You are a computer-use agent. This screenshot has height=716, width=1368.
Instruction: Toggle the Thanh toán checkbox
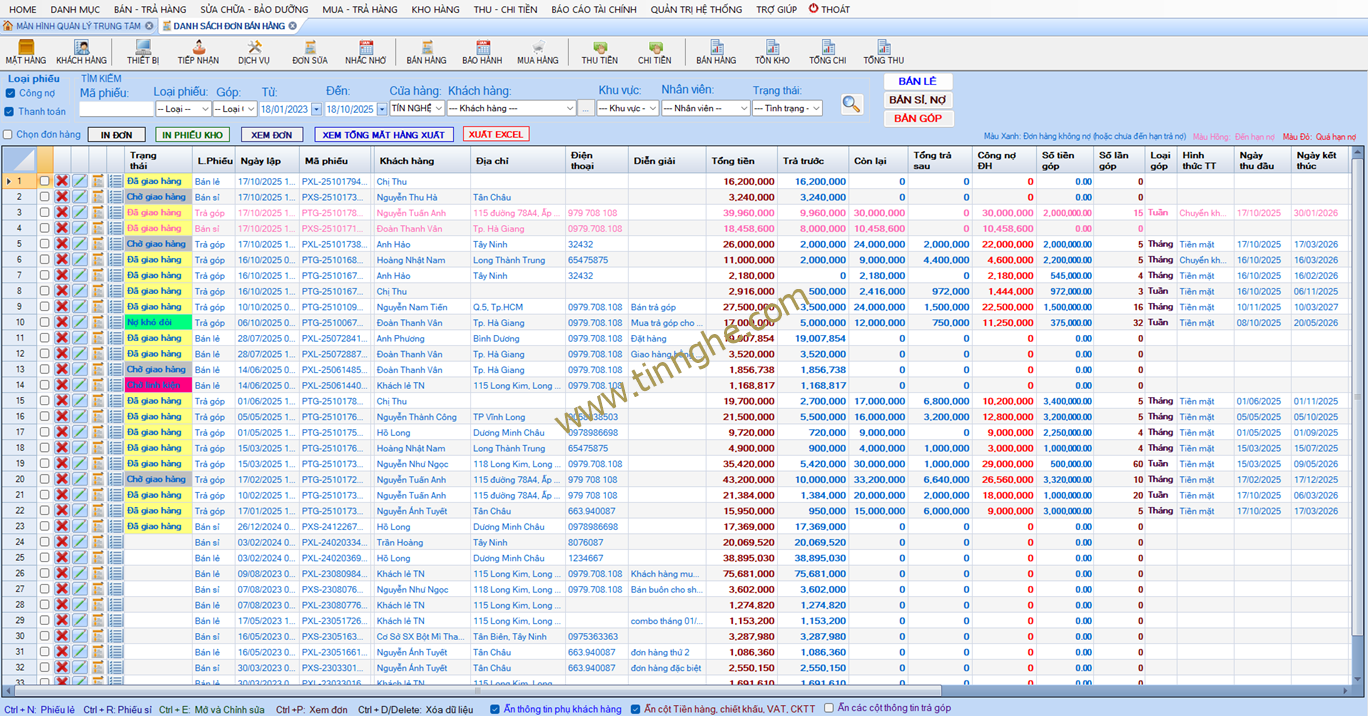coord(9,112)
